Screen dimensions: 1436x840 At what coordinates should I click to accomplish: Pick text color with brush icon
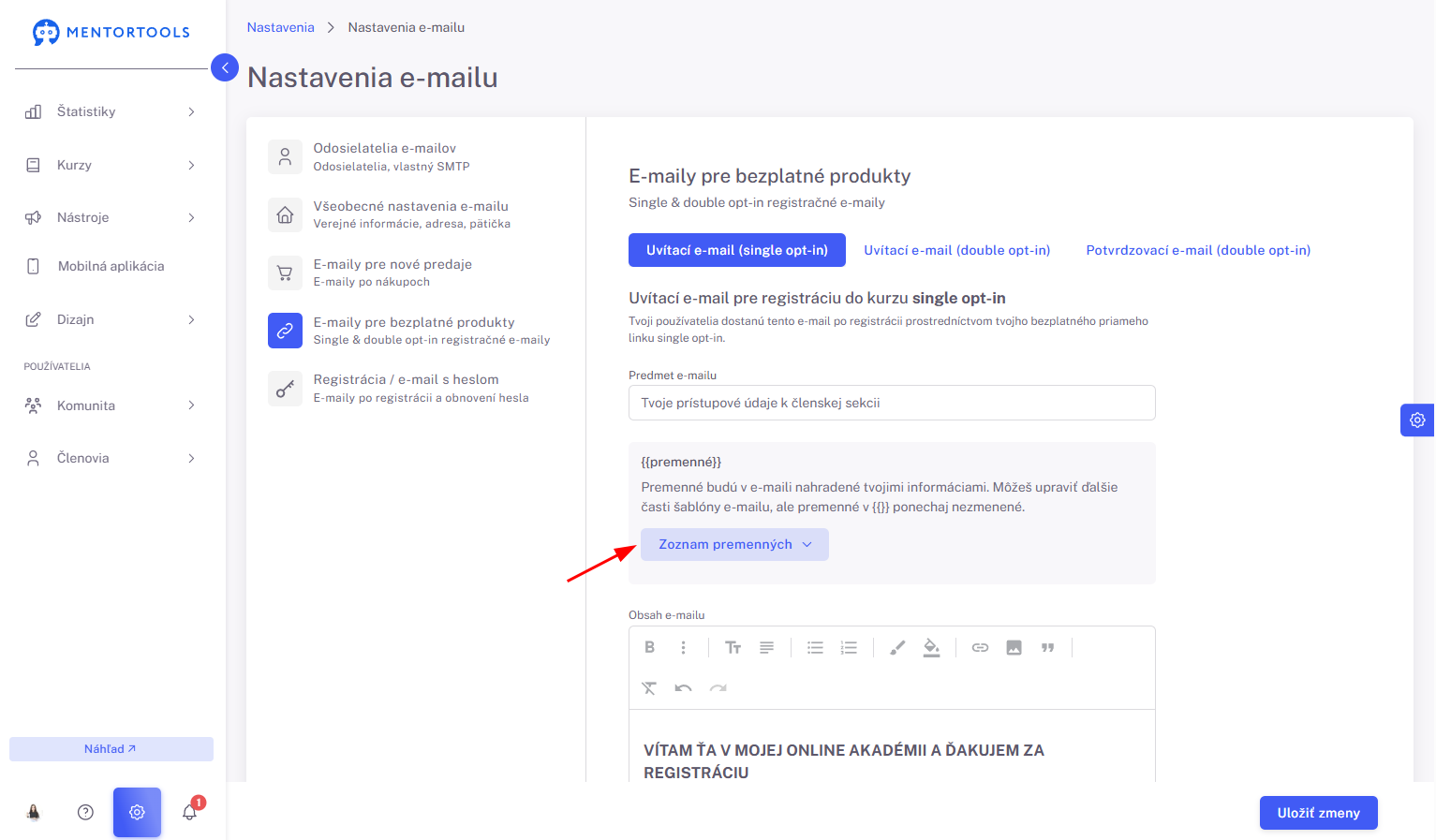[897, 647]
